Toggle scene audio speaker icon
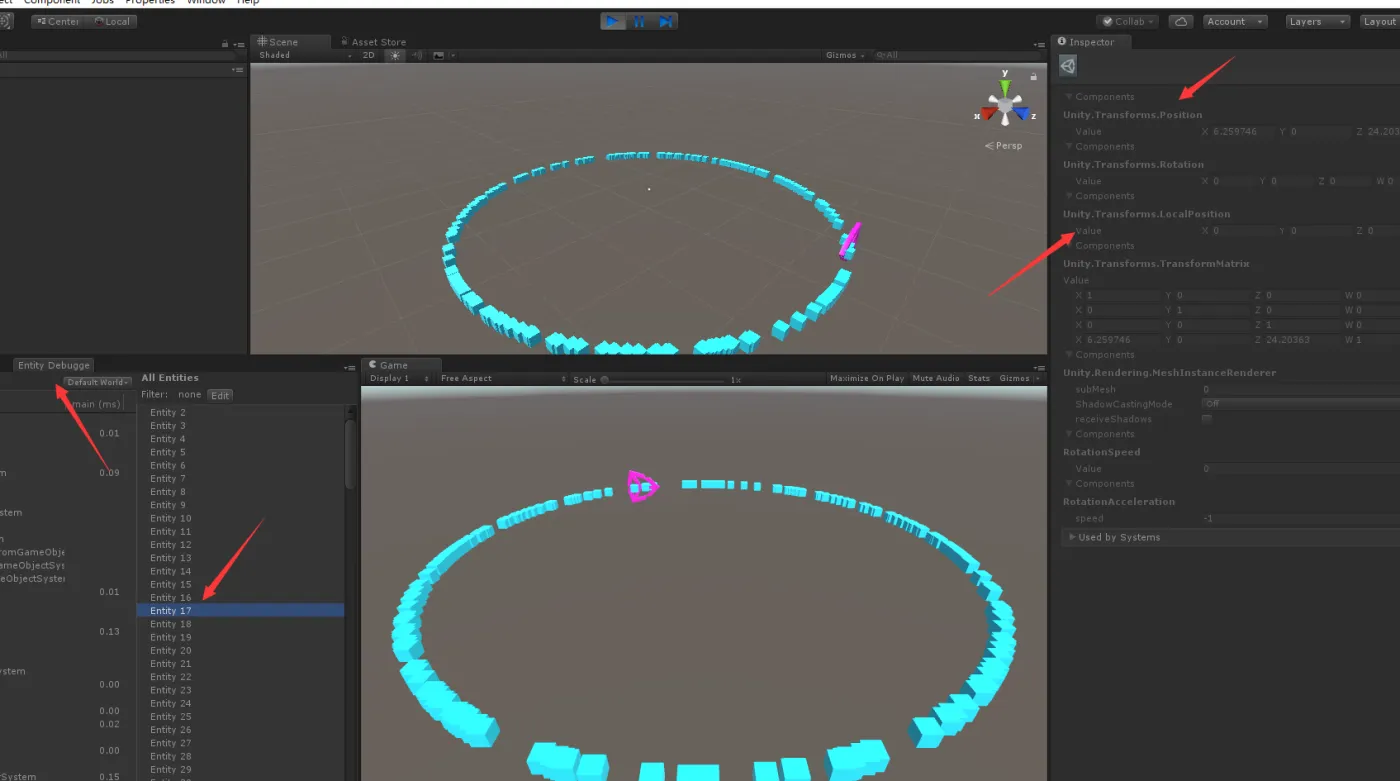The image size is (1400, 781). 417,55
